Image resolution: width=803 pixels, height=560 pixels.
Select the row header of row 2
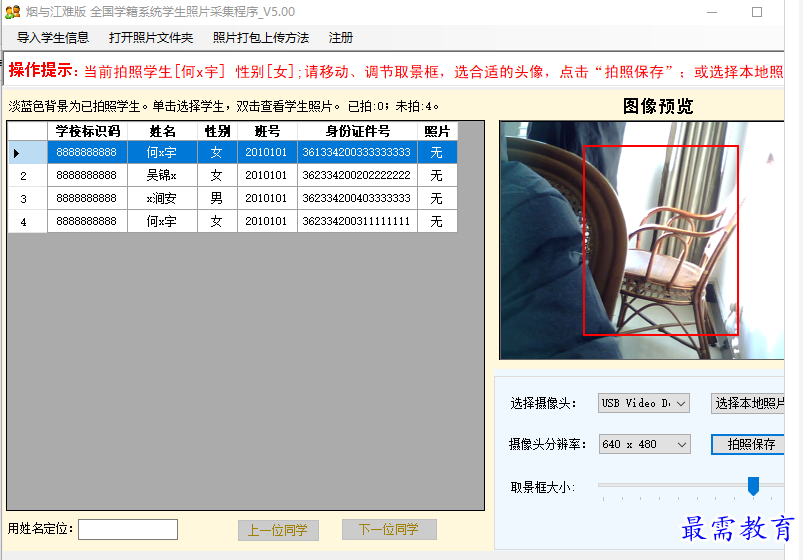coord(28,175)
